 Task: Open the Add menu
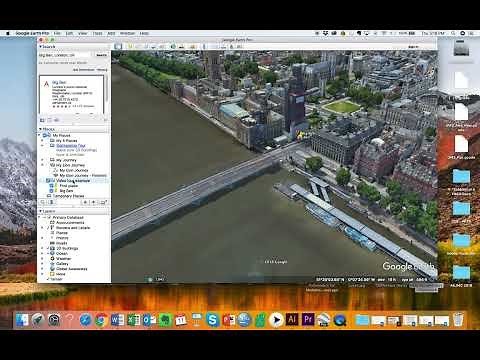point(111,33)
